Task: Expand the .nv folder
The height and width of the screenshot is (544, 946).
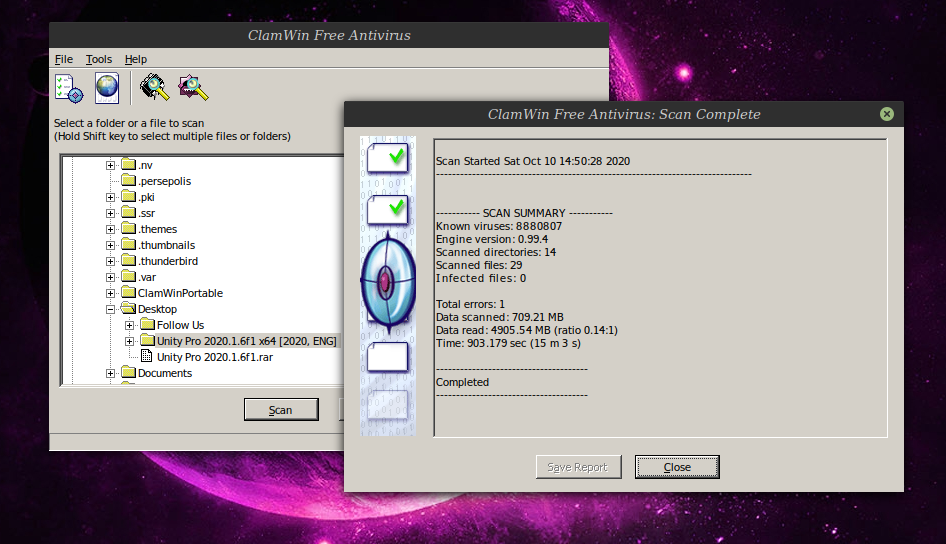Action: (x=110, y=165)
